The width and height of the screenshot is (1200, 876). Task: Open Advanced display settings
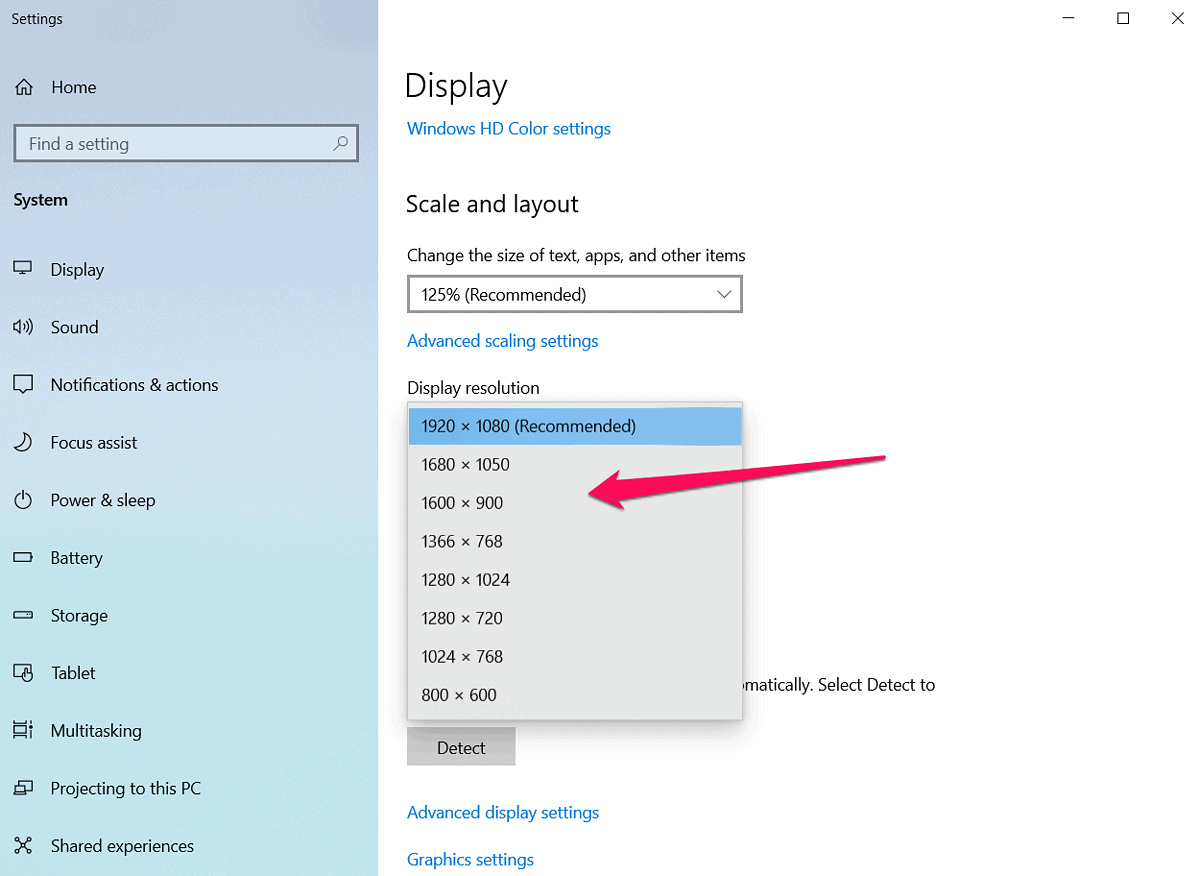click(503, 812)
